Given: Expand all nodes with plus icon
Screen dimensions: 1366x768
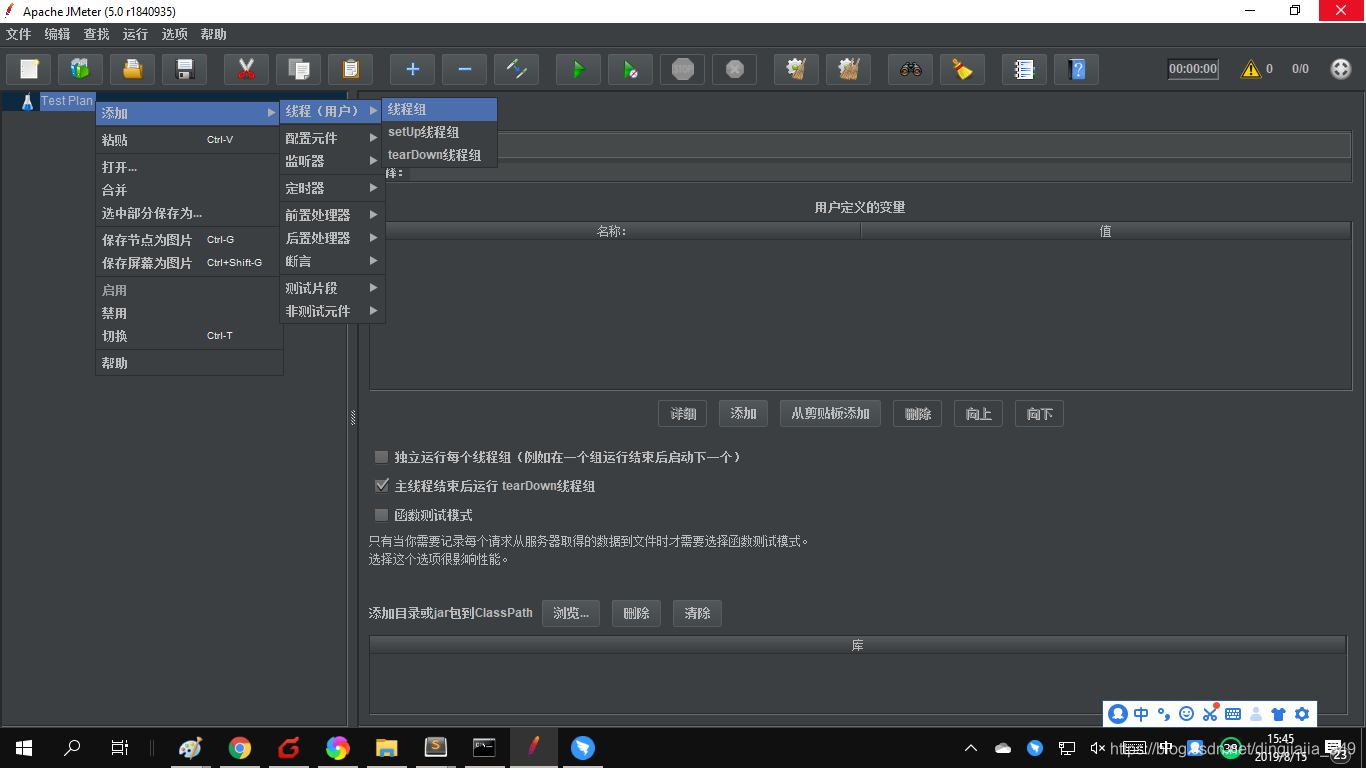Looking at the screenshot, I should [x=413, y=69].
